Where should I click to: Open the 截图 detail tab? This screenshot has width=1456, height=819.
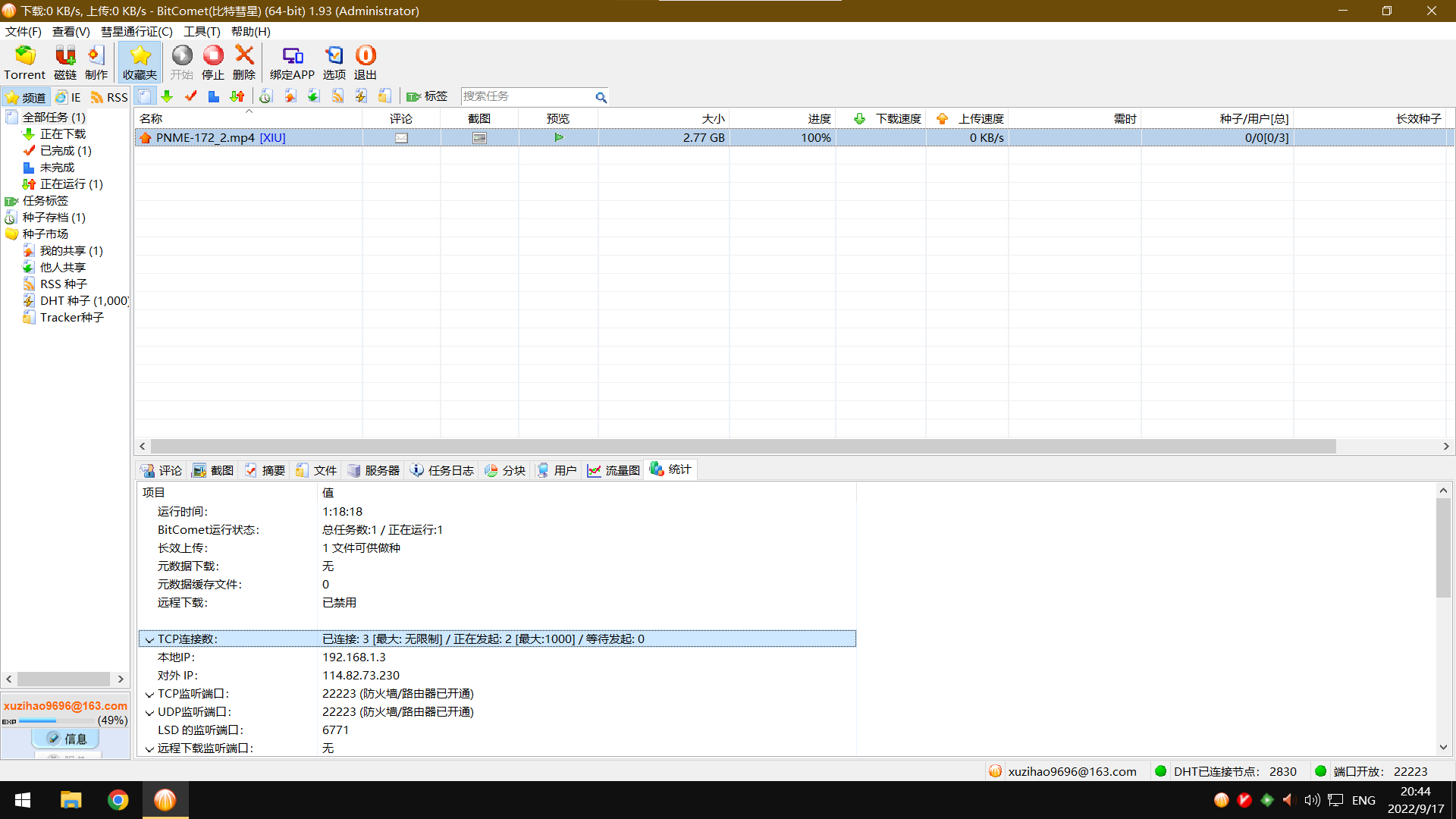213,470
